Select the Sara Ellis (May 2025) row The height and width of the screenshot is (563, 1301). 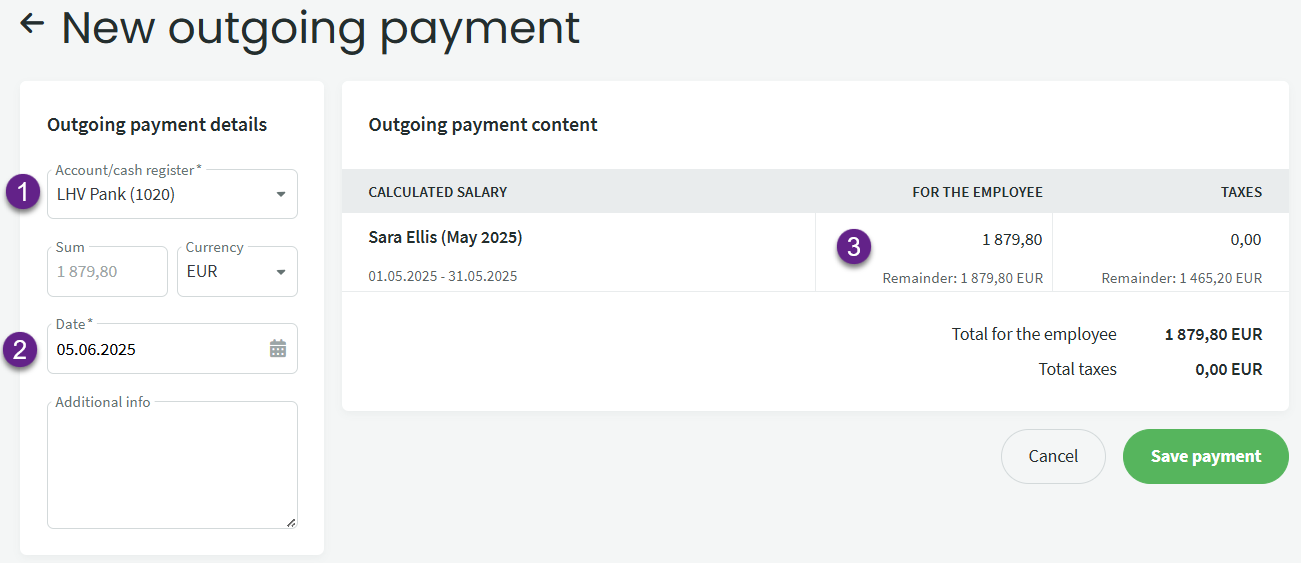[x=445, y=238]
